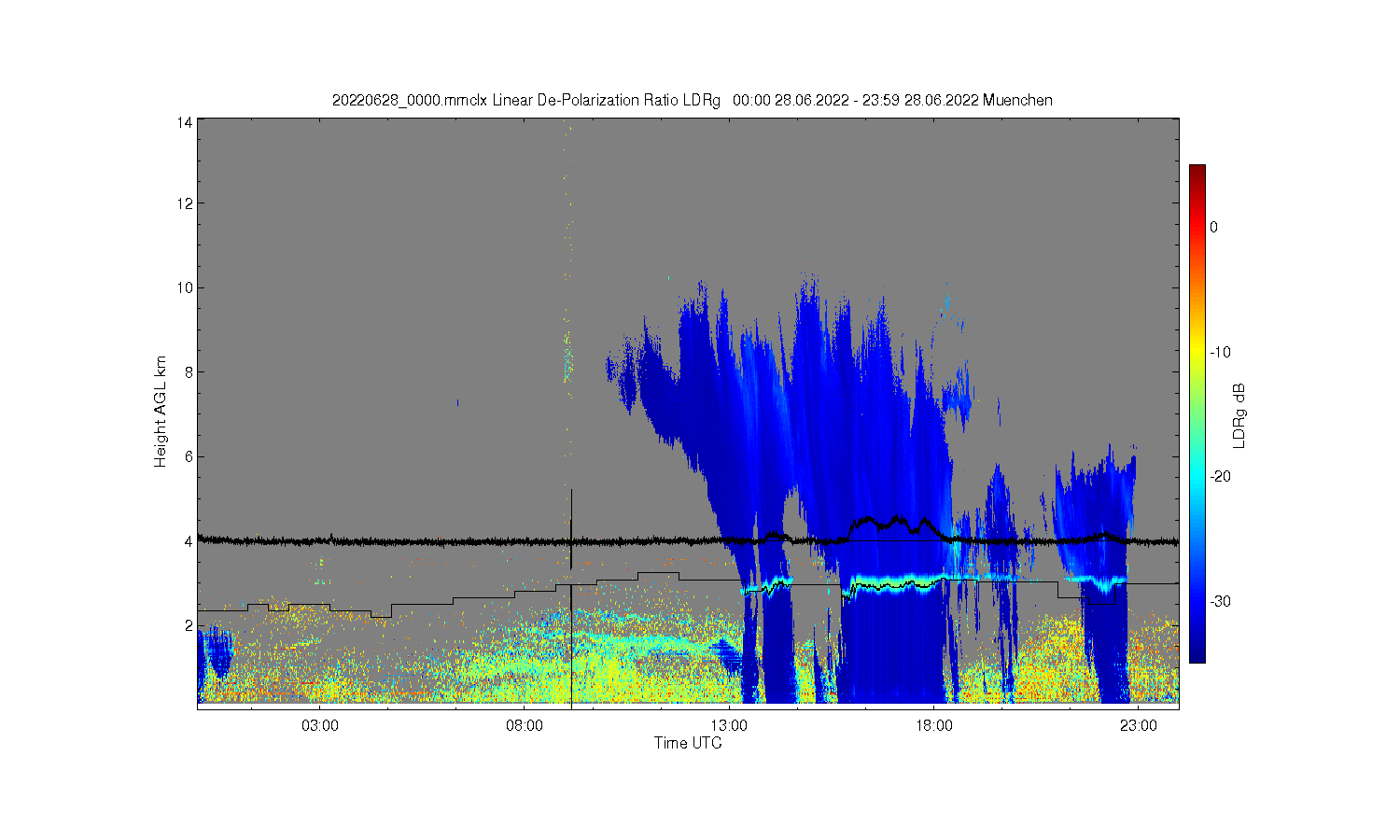Click the 2 km height tick label

click(189, 625)
